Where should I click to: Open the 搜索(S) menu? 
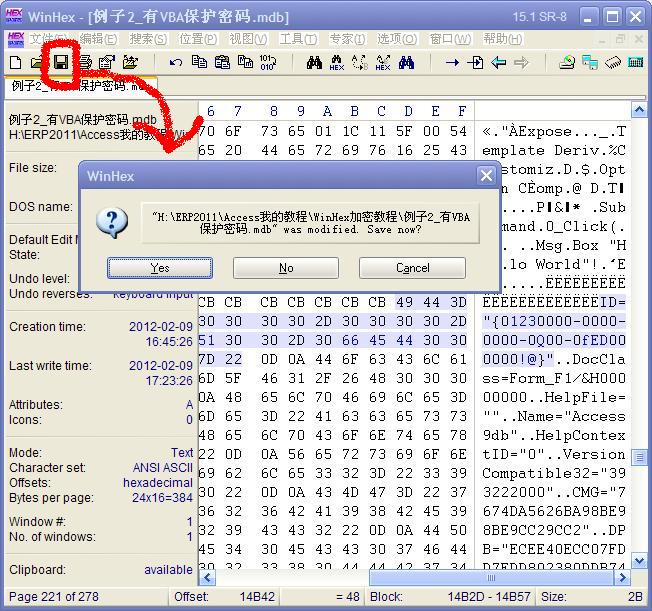pos(148,39)
